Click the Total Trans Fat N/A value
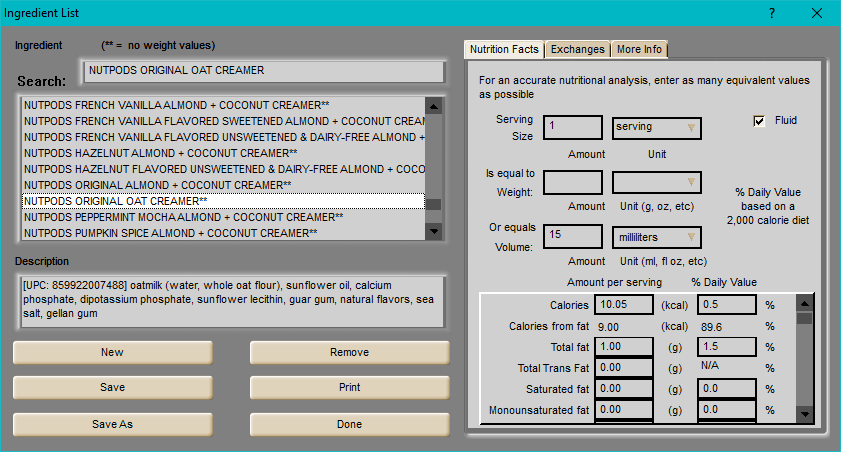Image resolution: width=841 pixels, height=452 pixels. pyautogui.click(x=710, y=366)
